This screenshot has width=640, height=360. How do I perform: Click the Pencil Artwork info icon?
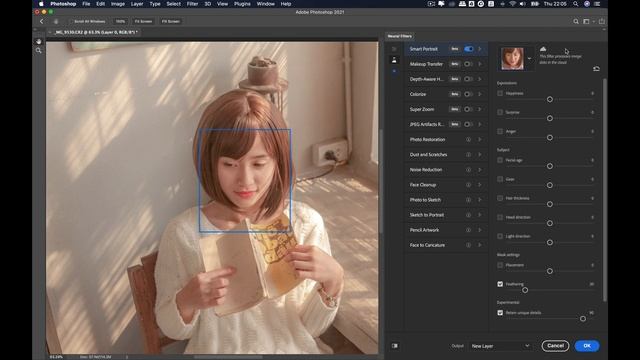[x=468, y=230]
